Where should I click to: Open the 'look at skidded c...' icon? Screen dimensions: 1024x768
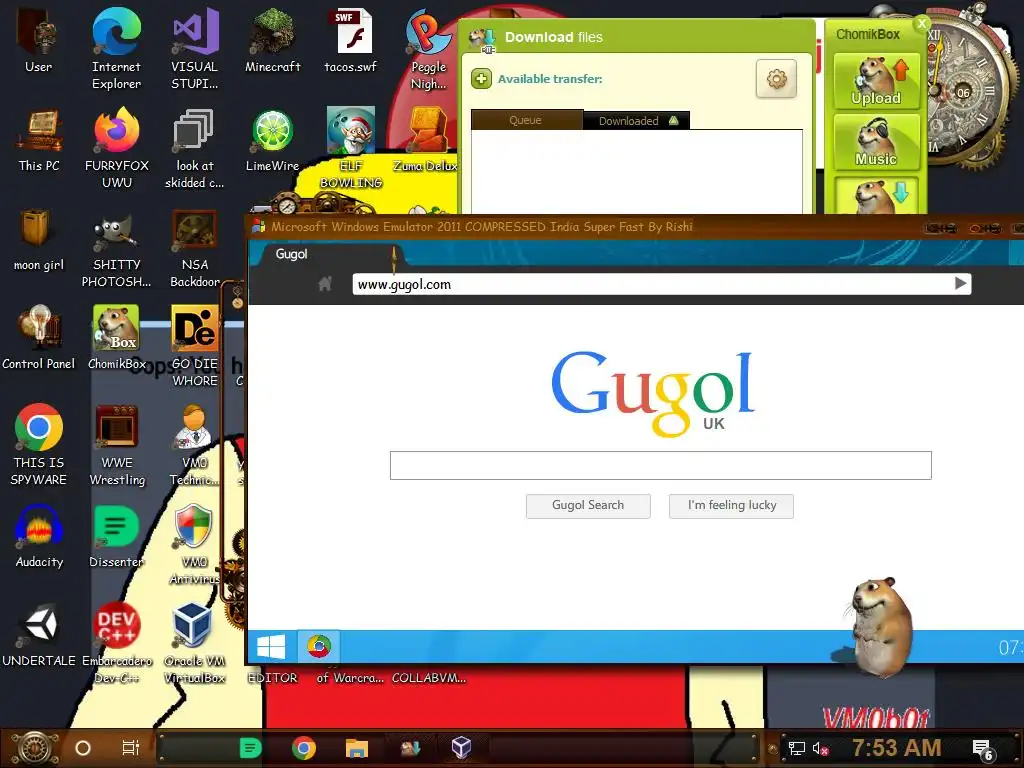(195, 148)
